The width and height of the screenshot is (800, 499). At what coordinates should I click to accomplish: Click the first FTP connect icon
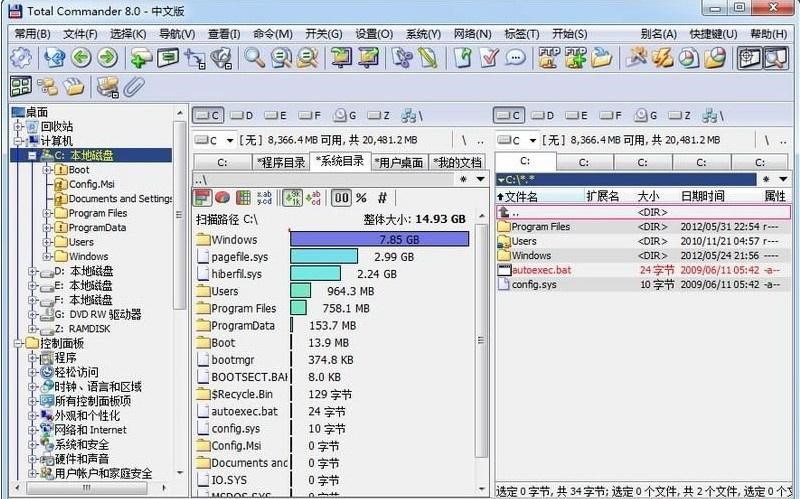coord(548,58)
